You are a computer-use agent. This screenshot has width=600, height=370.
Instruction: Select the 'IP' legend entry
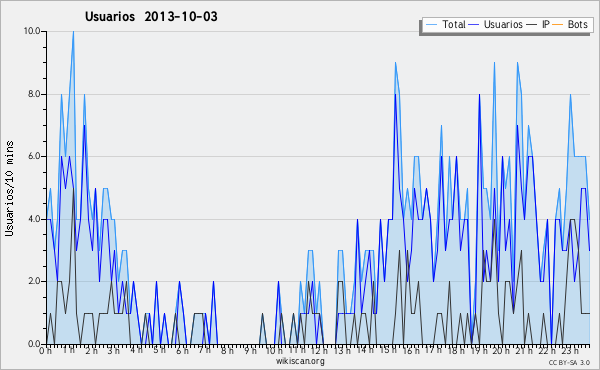point(538,24)
